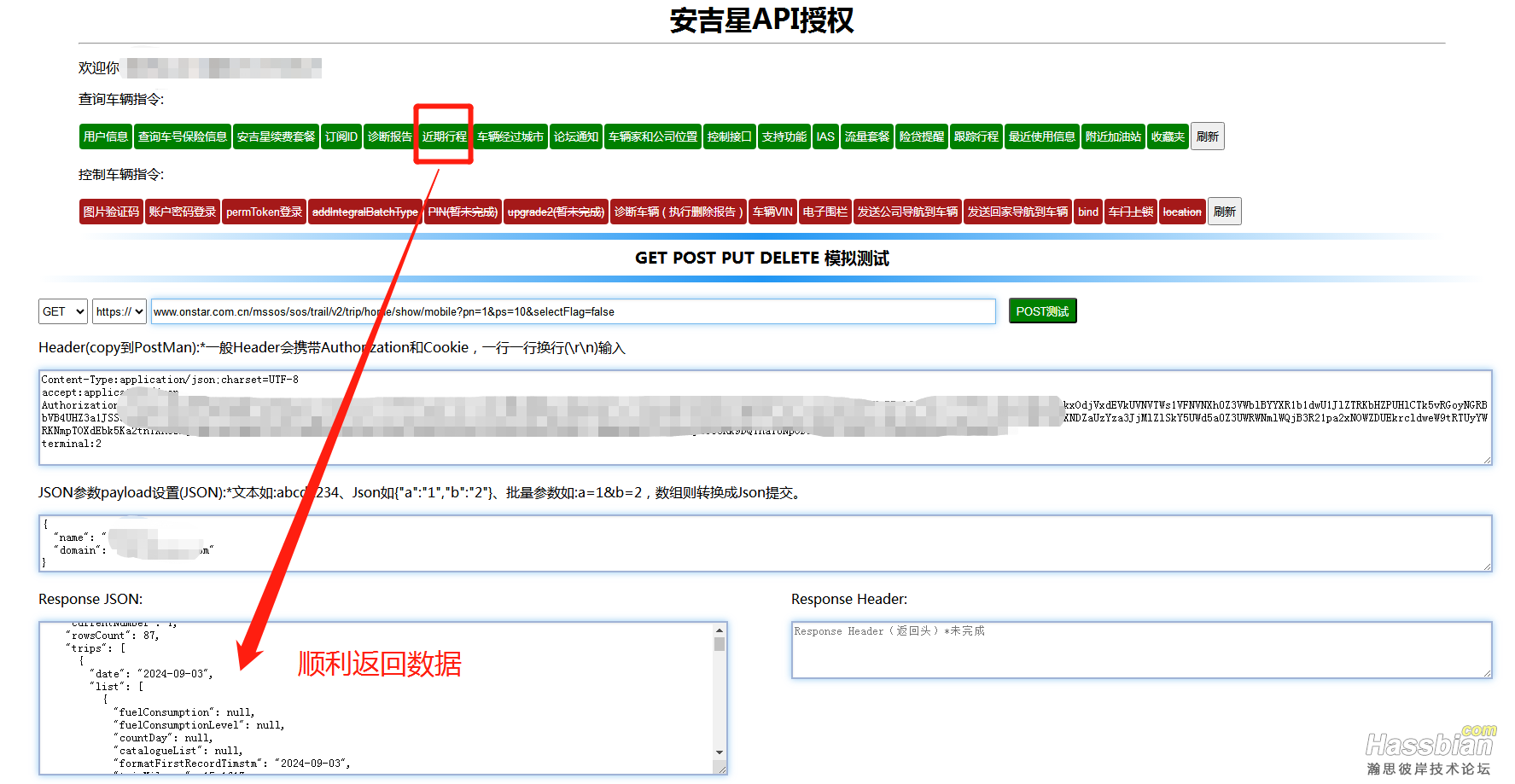The height and width of the screenshot is (784, 1515).
Task: Click Response JSON scrollbar down arrow
Action: click(720, 752)
